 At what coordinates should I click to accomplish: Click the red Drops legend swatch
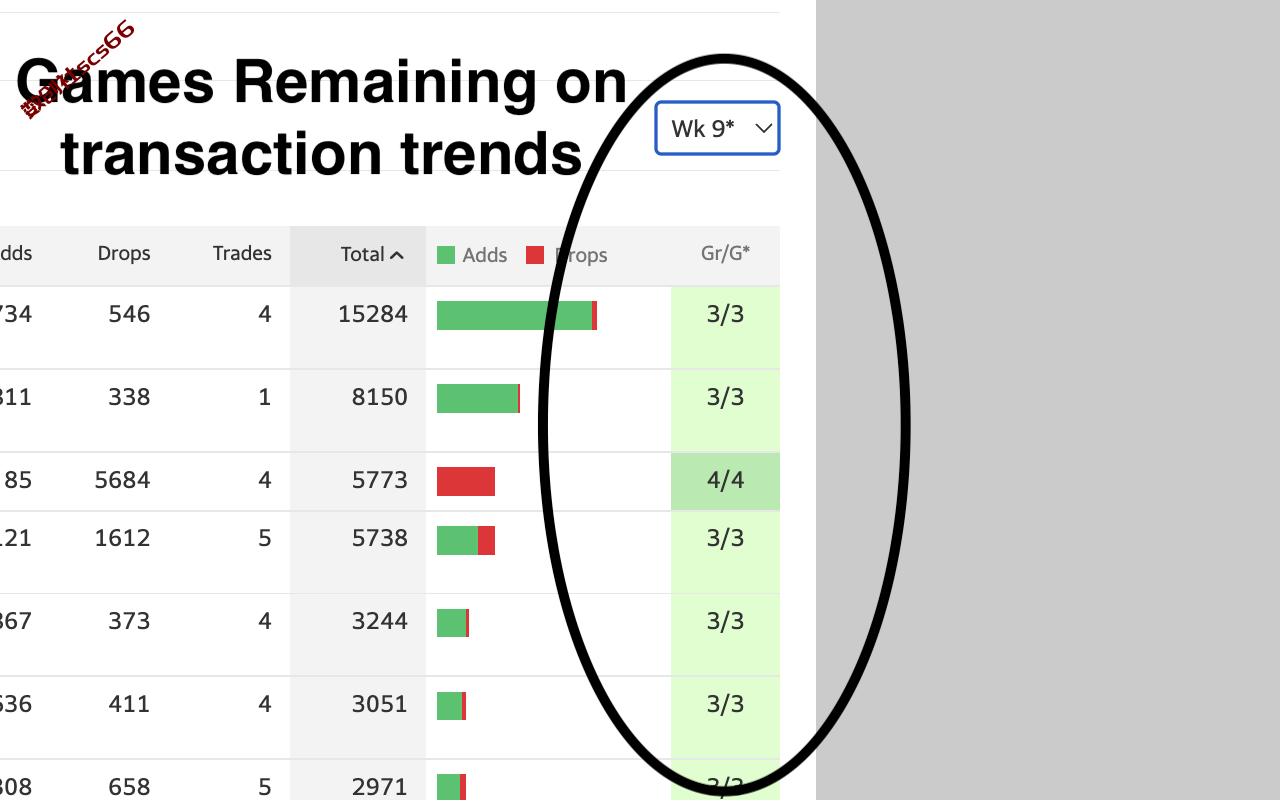[x=535, y=255]
